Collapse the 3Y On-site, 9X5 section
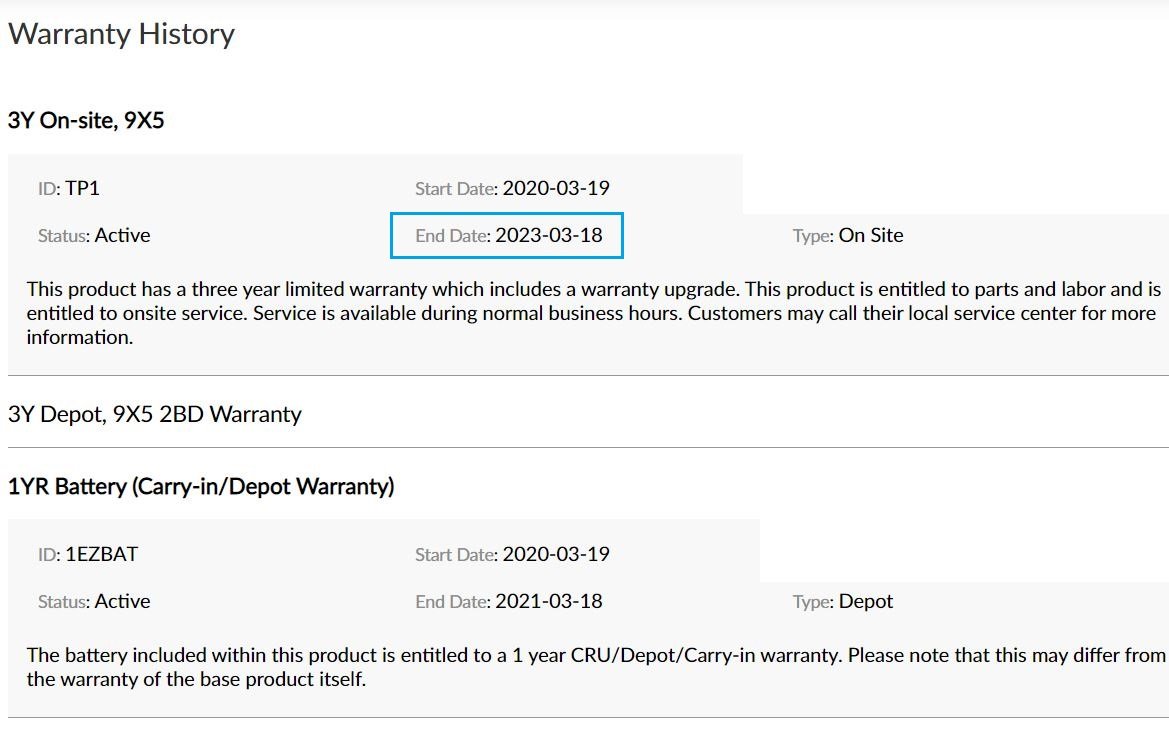The width and height of the screenshot is (1169, 731). pos(86,120)
